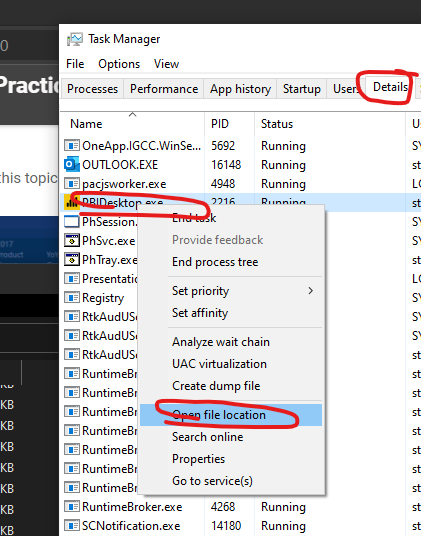Select the Details tab
The height and width of the screenshot is (536, 421).
coord(390,87)
